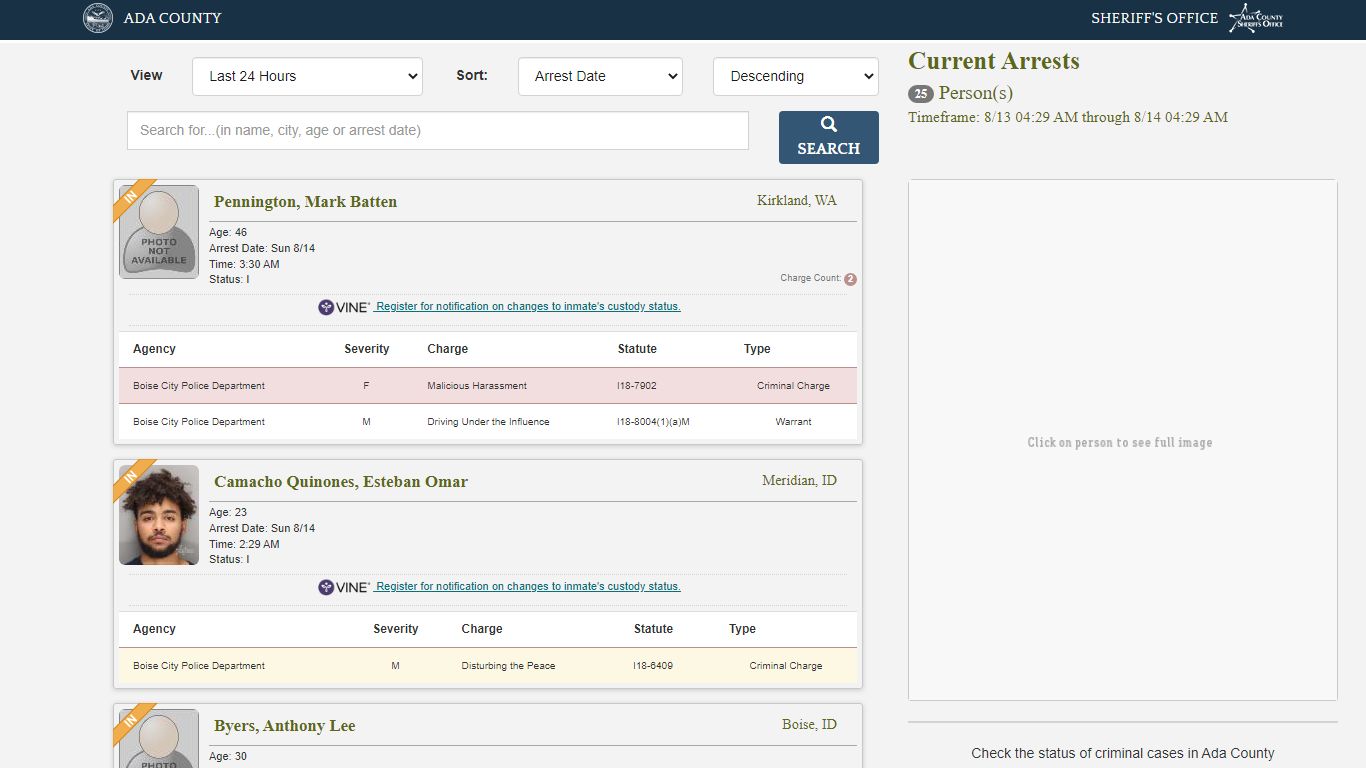The height and width of the screenshot is (768, 1366).
Task: Click the SHERIFF'S OFFICE header text
Action: click(x=1154, y=18)
